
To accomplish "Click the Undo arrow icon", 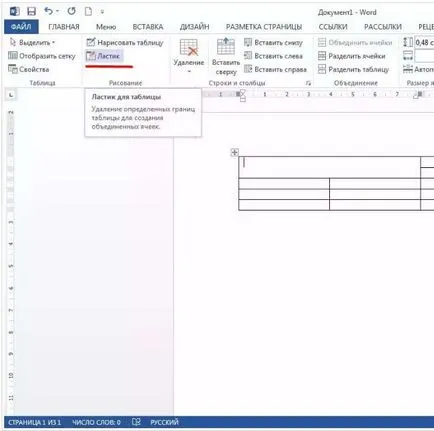I will pyautogui.click(x=49, y=12).
